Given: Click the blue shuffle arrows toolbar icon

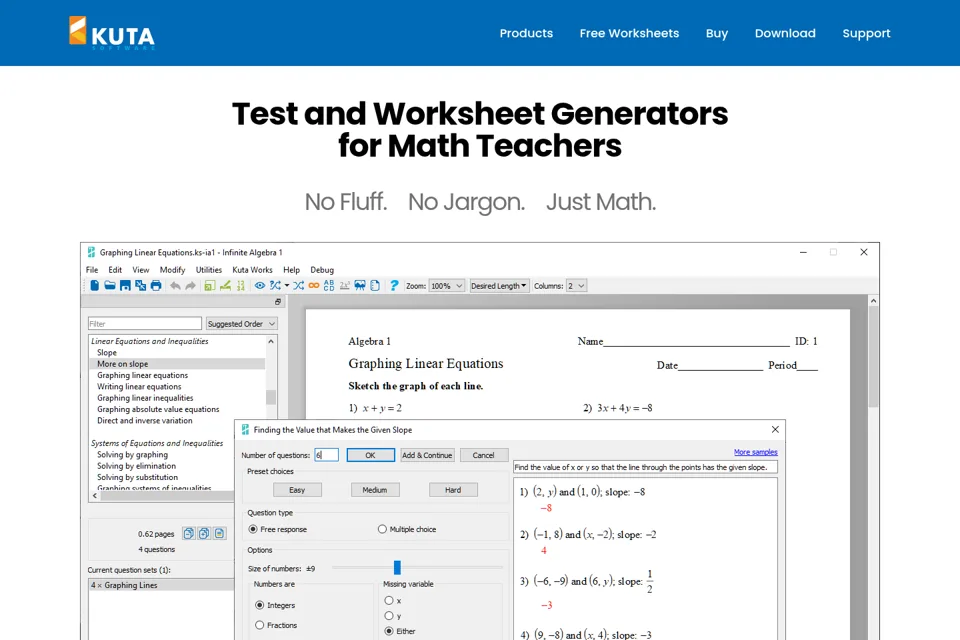Looking at the screenshot, I should [298, 285].
